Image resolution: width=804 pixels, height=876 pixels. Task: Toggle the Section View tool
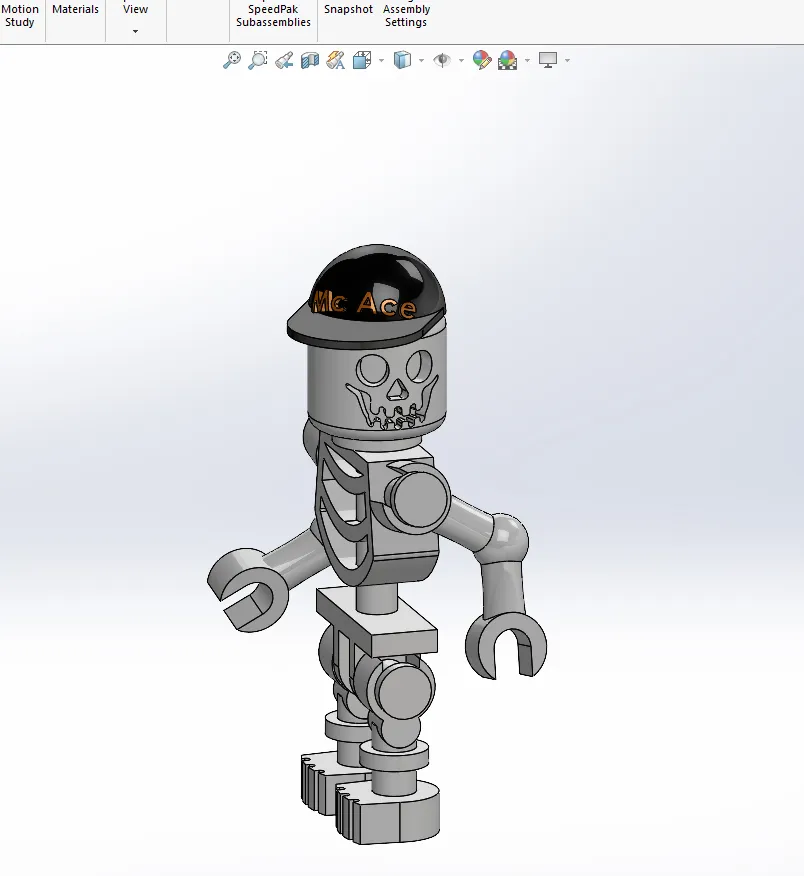click(x=310, y=60)
